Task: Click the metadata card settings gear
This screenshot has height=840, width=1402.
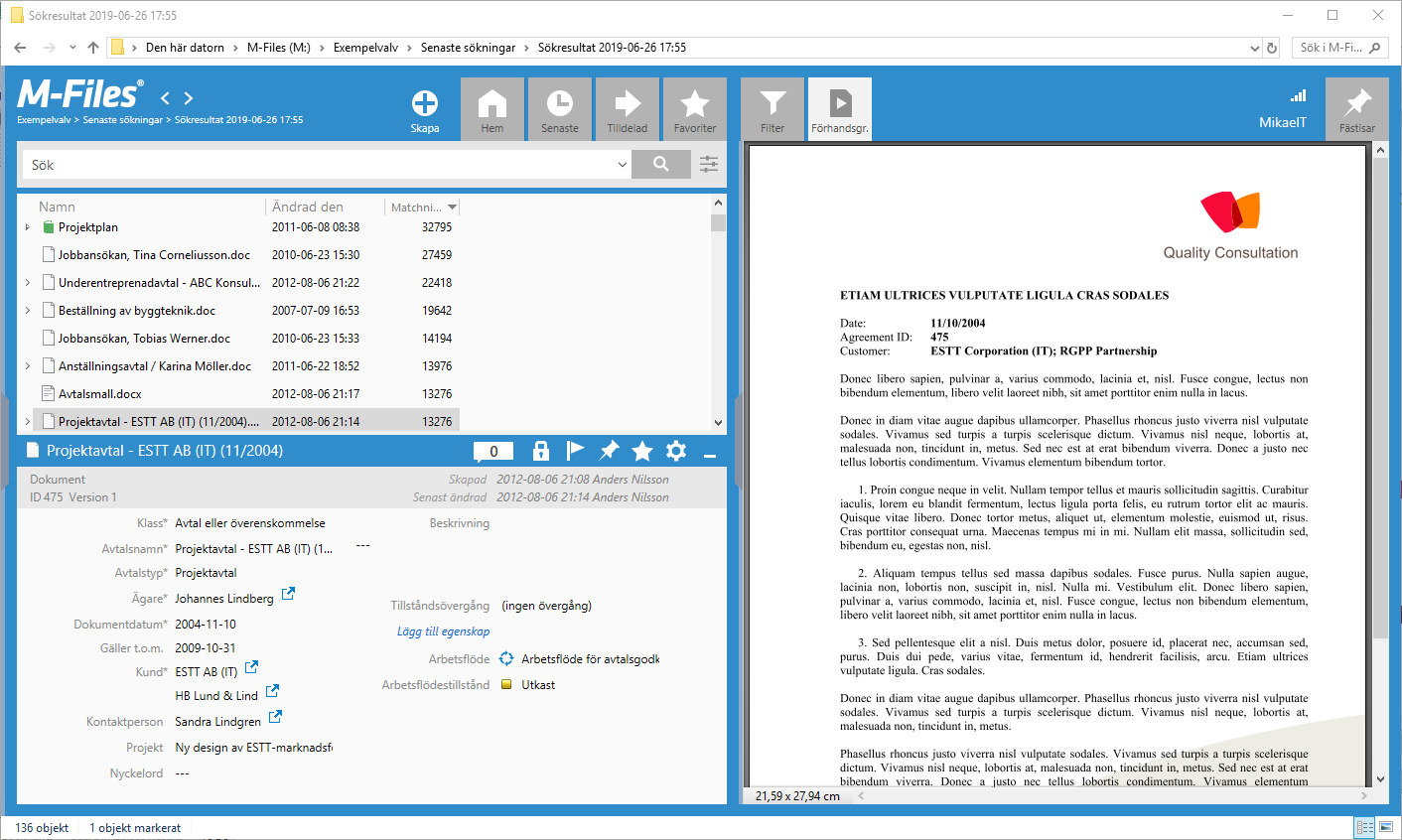Action: (676, 451)
